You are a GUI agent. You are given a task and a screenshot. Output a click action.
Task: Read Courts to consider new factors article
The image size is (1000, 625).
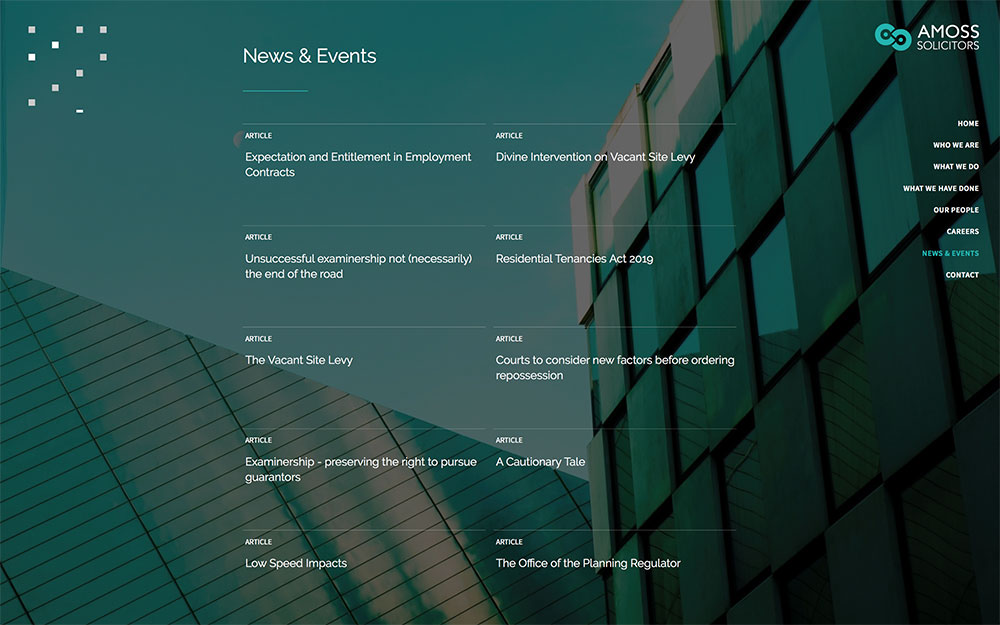[614, 368]
